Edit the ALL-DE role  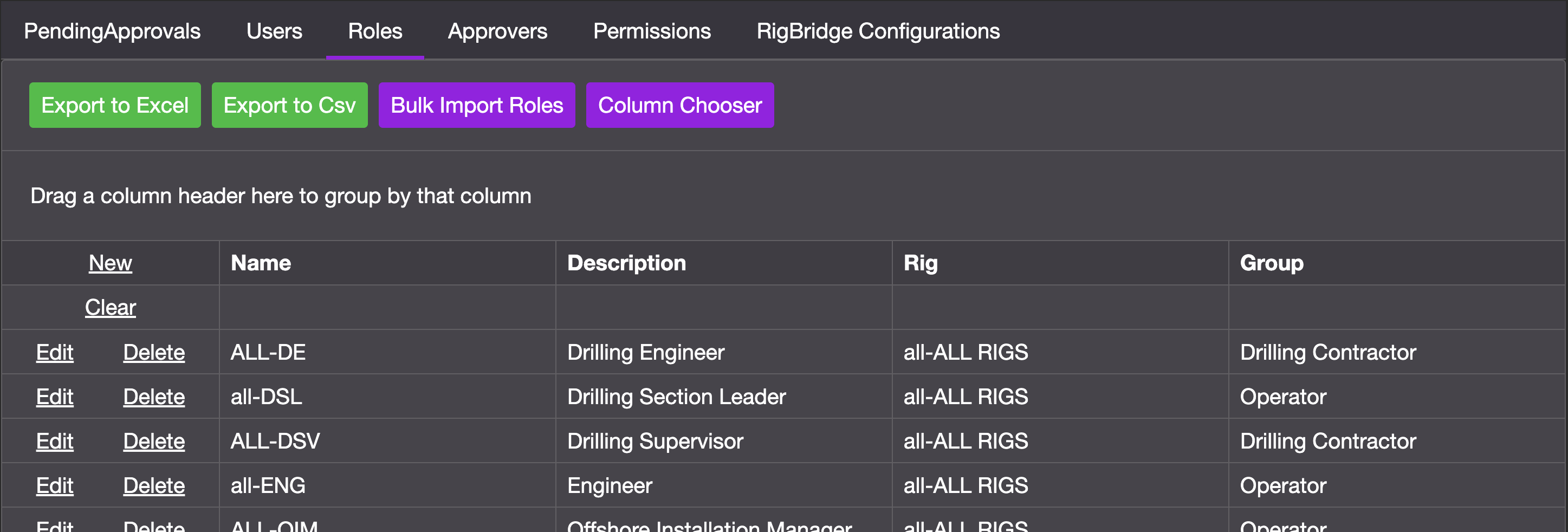(x=54, y=352)
